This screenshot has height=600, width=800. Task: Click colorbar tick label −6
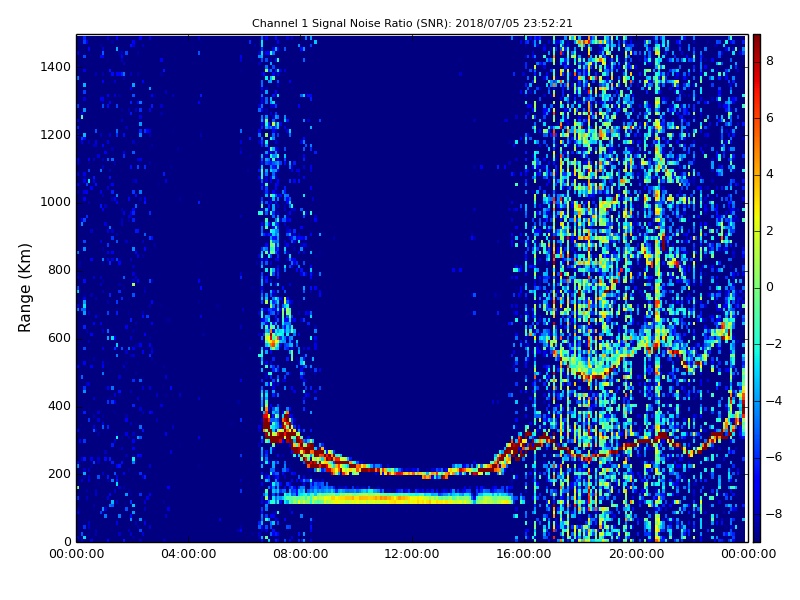(x=774, y=457)
